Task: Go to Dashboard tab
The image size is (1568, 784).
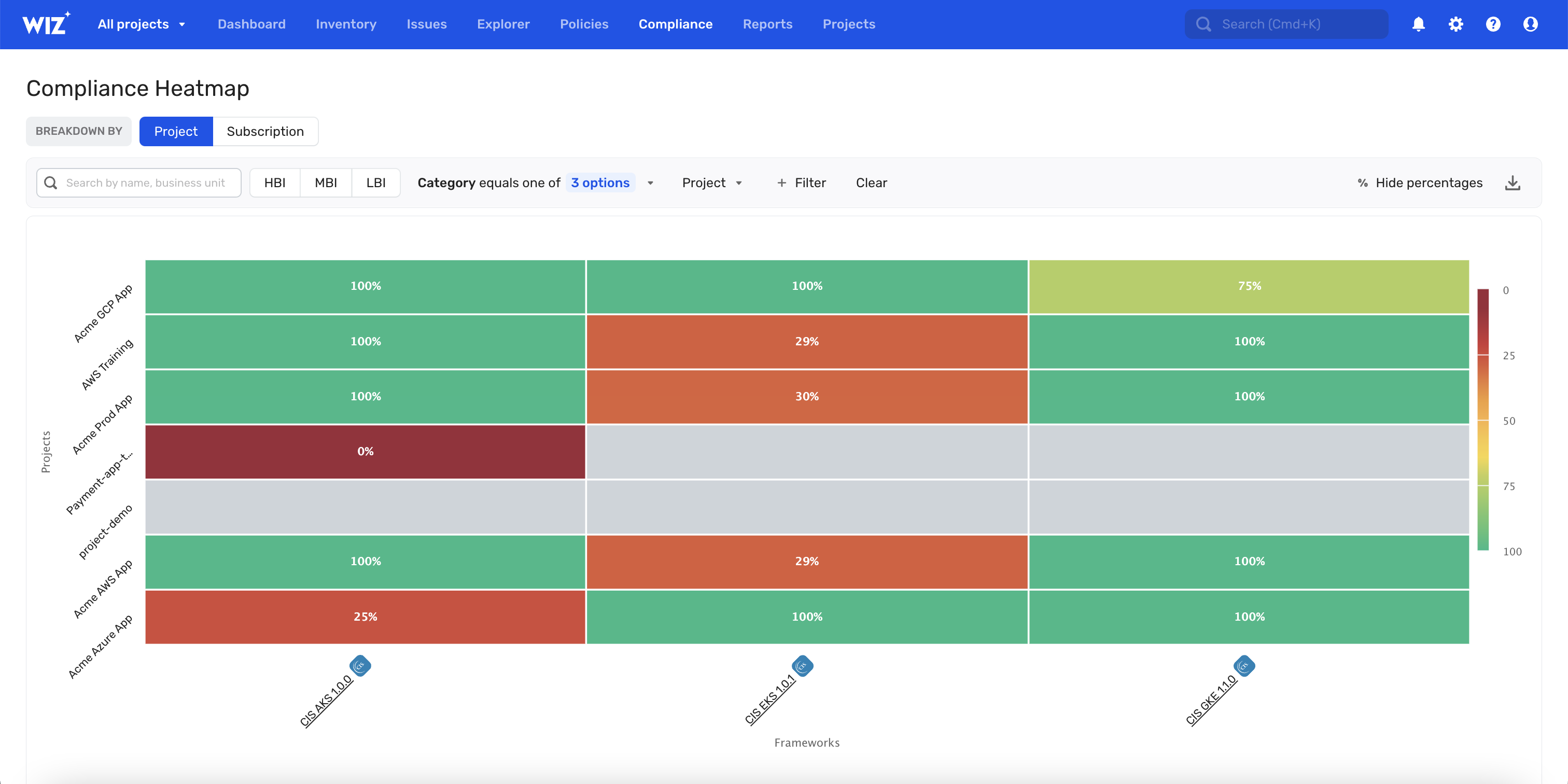Action: click(251, 24)
